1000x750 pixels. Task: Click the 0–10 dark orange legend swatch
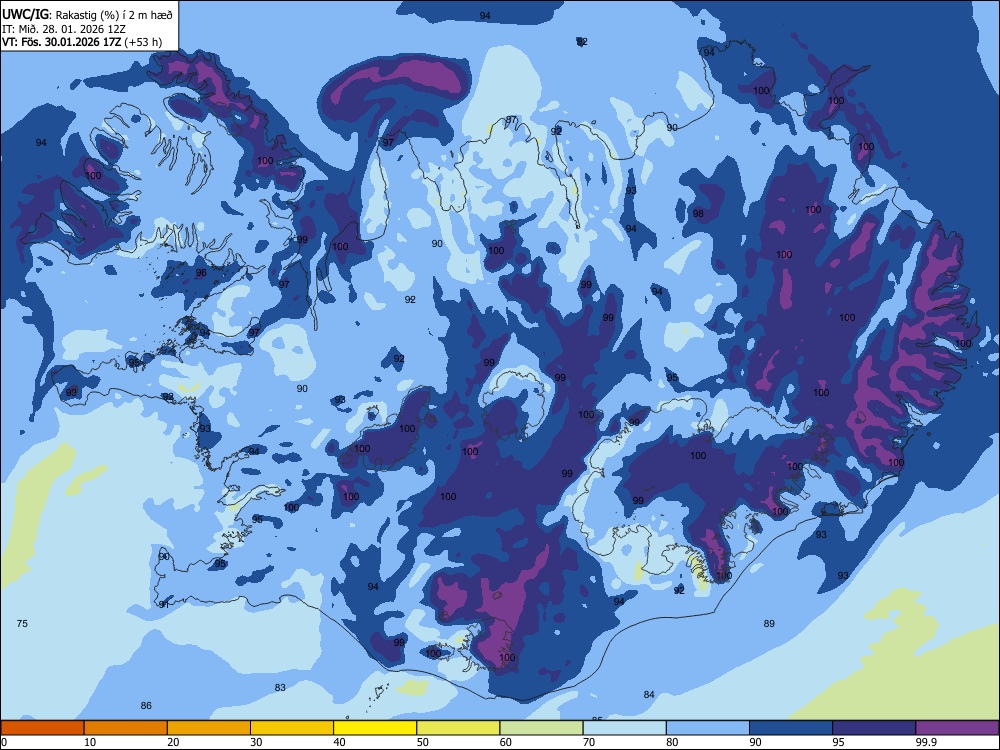42,728
